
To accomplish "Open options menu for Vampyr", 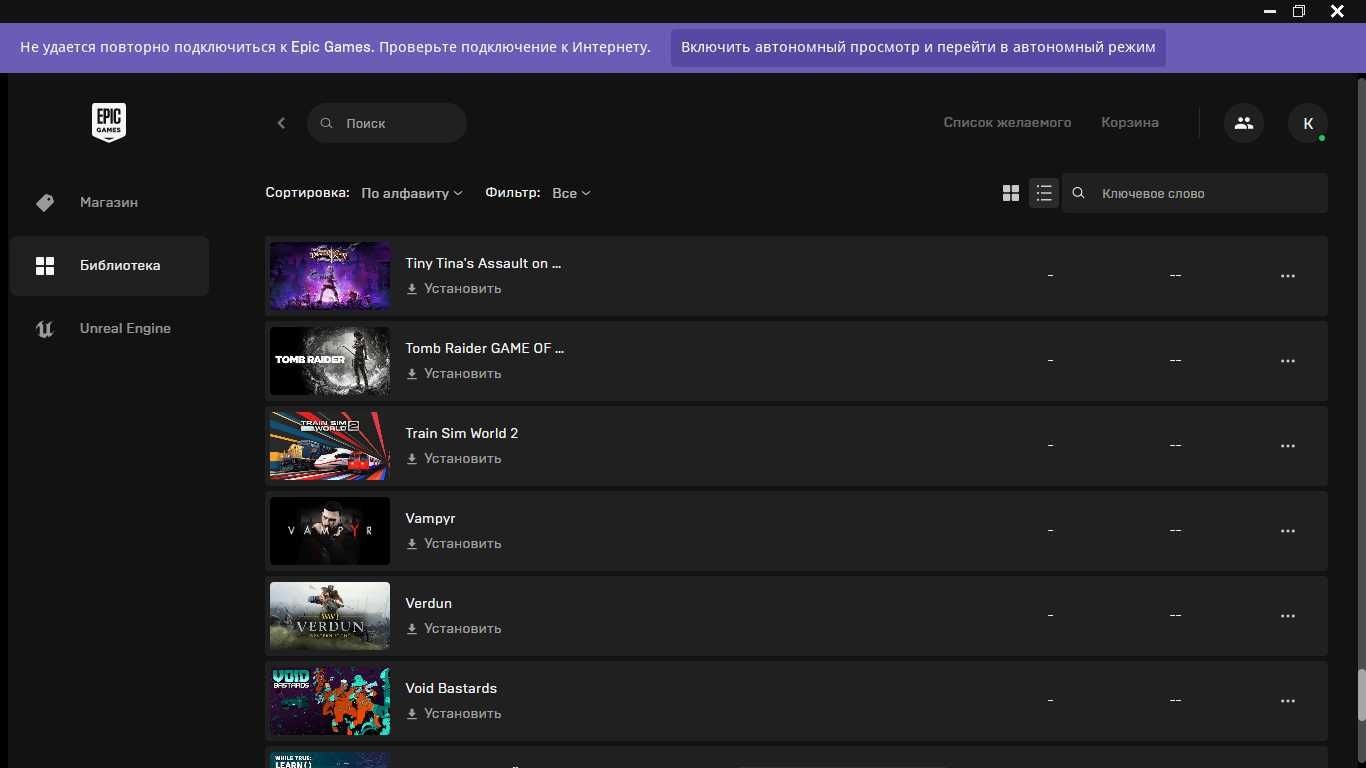I will click(1288, 530).
